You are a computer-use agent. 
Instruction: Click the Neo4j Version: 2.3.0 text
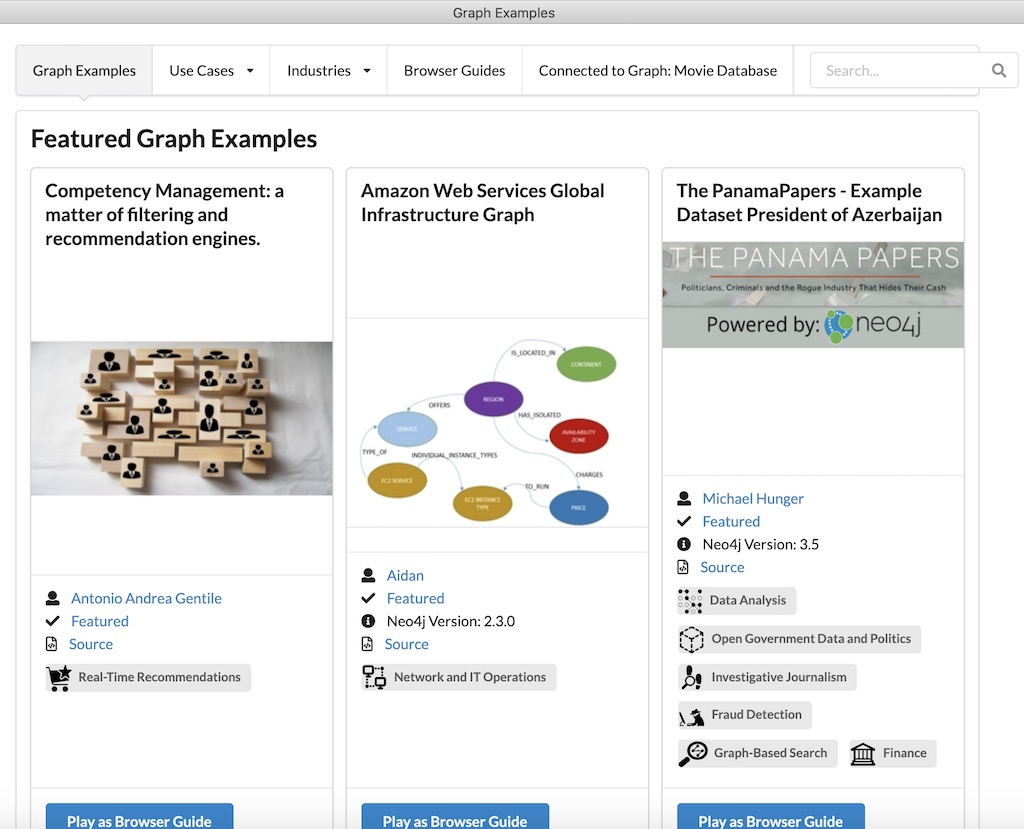tap(451, 621)
